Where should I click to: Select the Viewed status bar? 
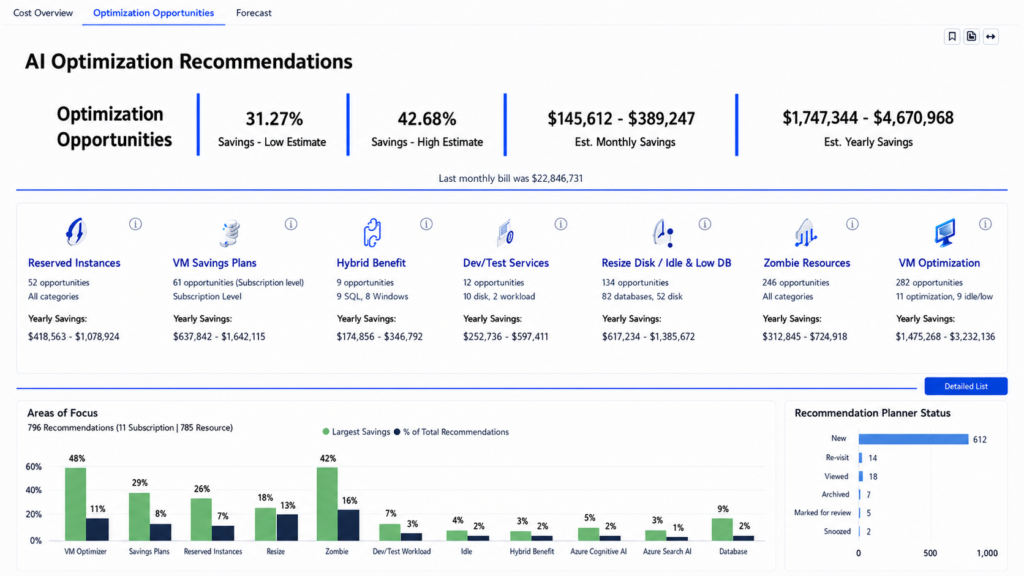click(x=861, y=477)
